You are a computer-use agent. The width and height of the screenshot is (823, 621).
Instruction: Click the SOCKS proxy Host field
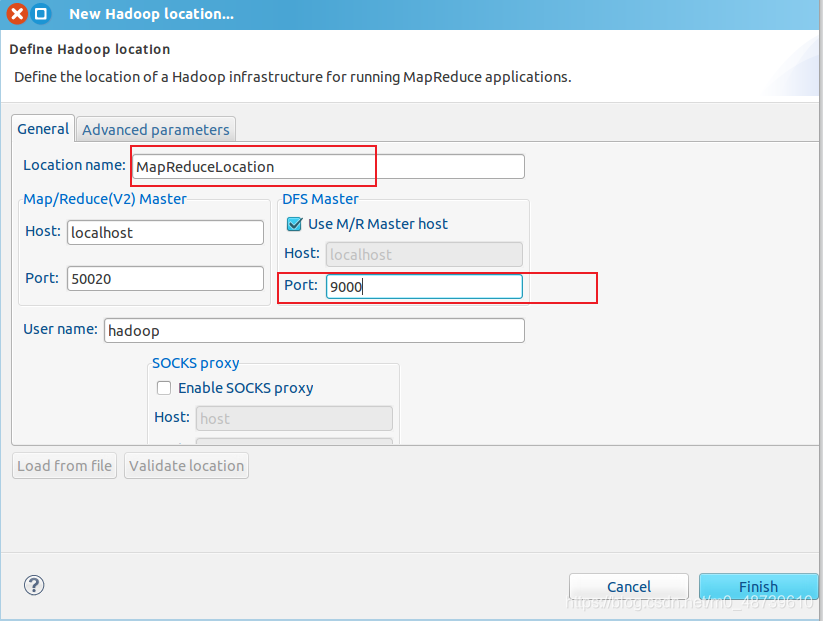point(294,418)
